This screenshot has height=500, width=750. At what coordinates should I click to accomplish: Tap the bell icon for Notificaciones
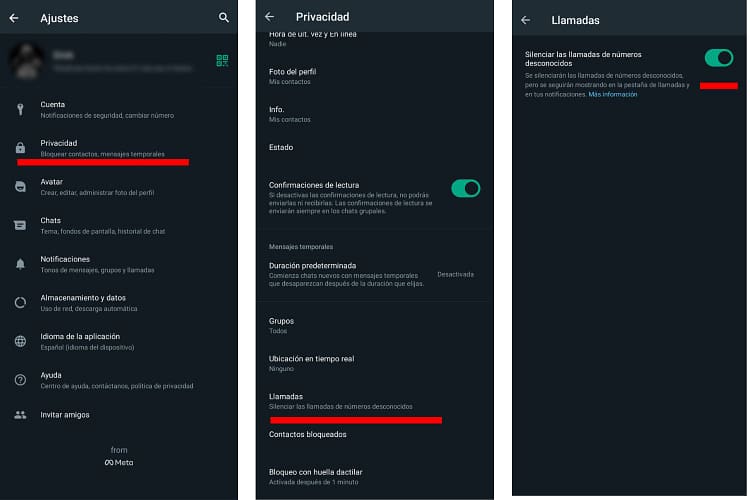[20, 264]
